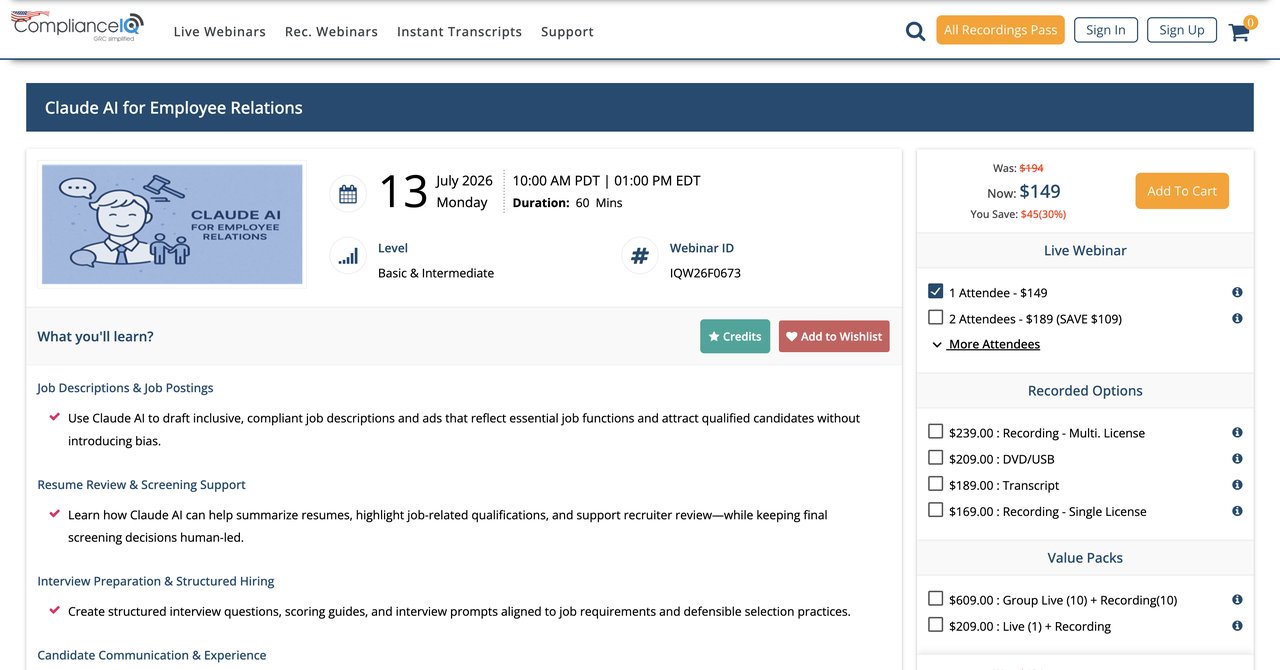
Task: Click the Add to Wishlist button
Action: 834,336
